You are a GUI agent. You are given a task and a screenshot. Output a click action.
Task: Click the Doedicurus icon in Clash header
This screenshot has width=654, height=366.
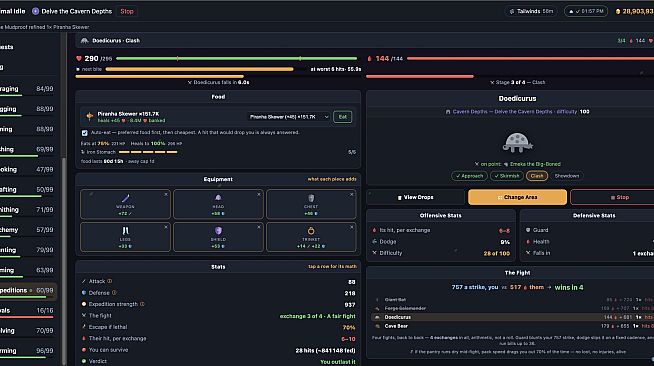pos(85,40)
